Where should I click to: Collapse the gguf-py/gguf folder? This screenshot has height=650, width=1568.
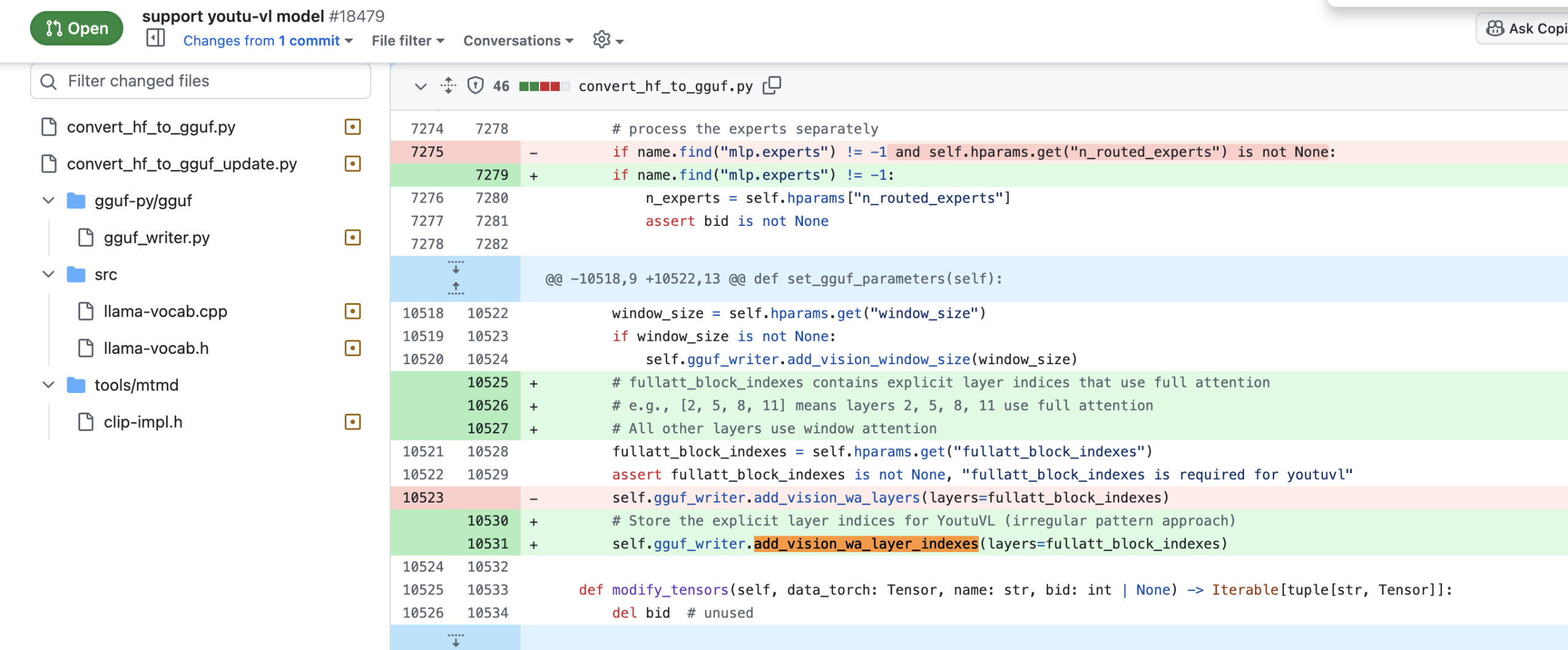pos(48,201)
